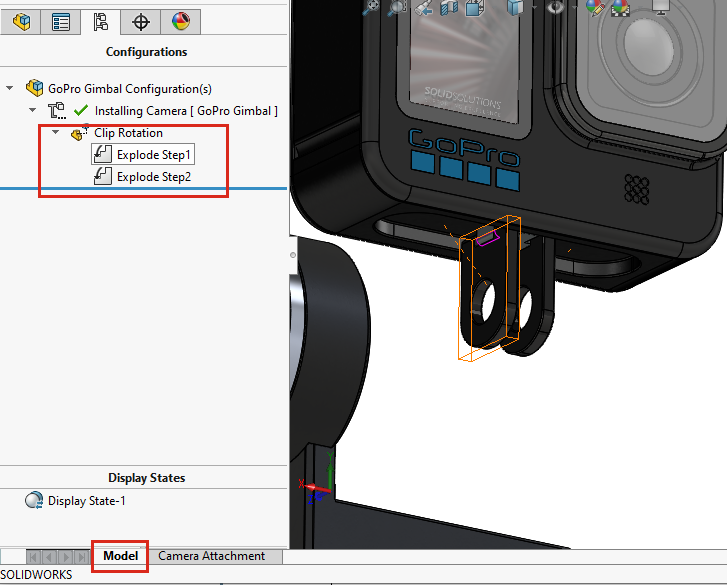Click the Display State-1 sphere icon

click(34, 501)
